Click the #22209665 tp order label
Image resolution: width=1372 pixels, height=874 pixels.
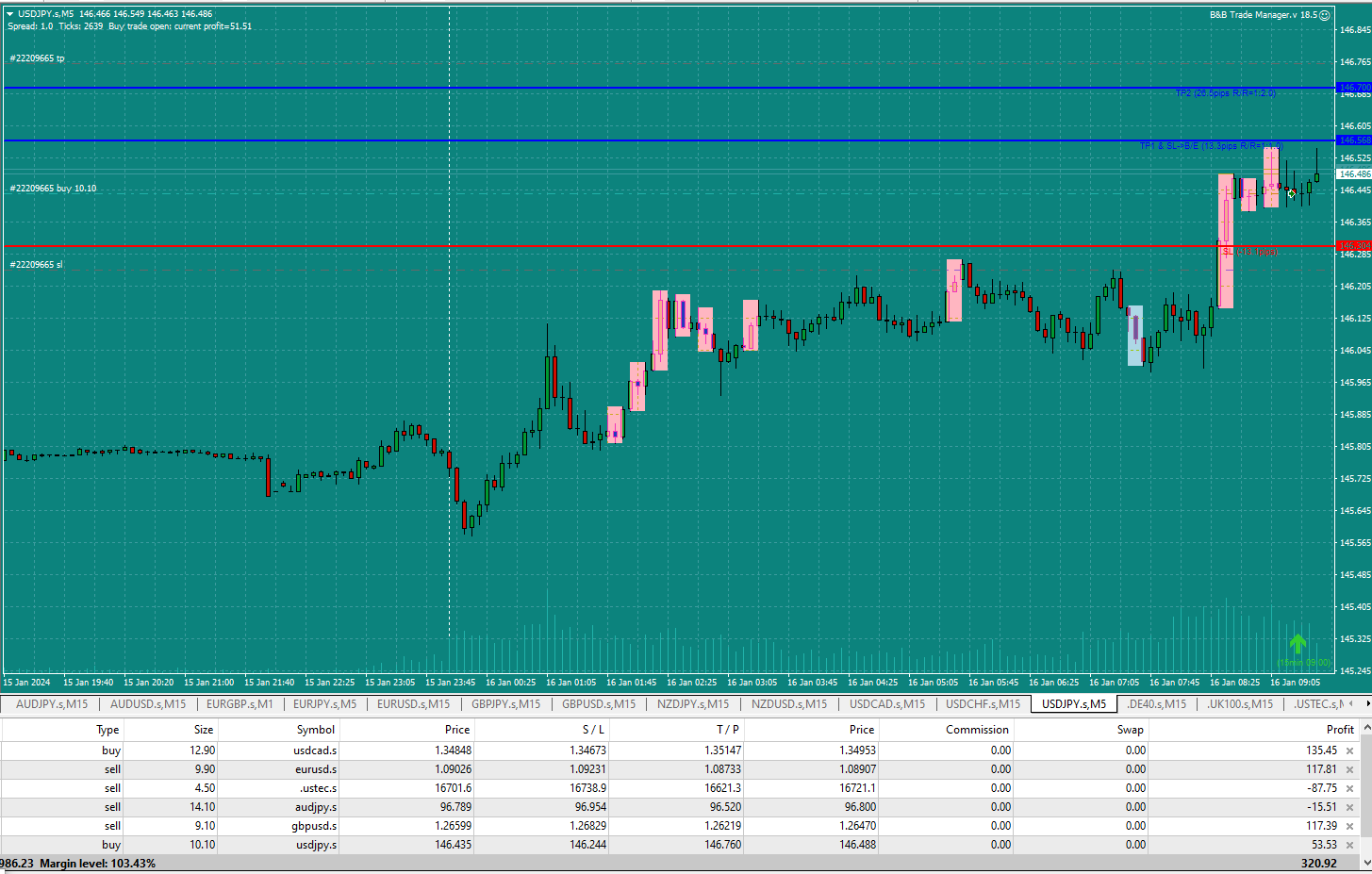(x=38, y=58)
